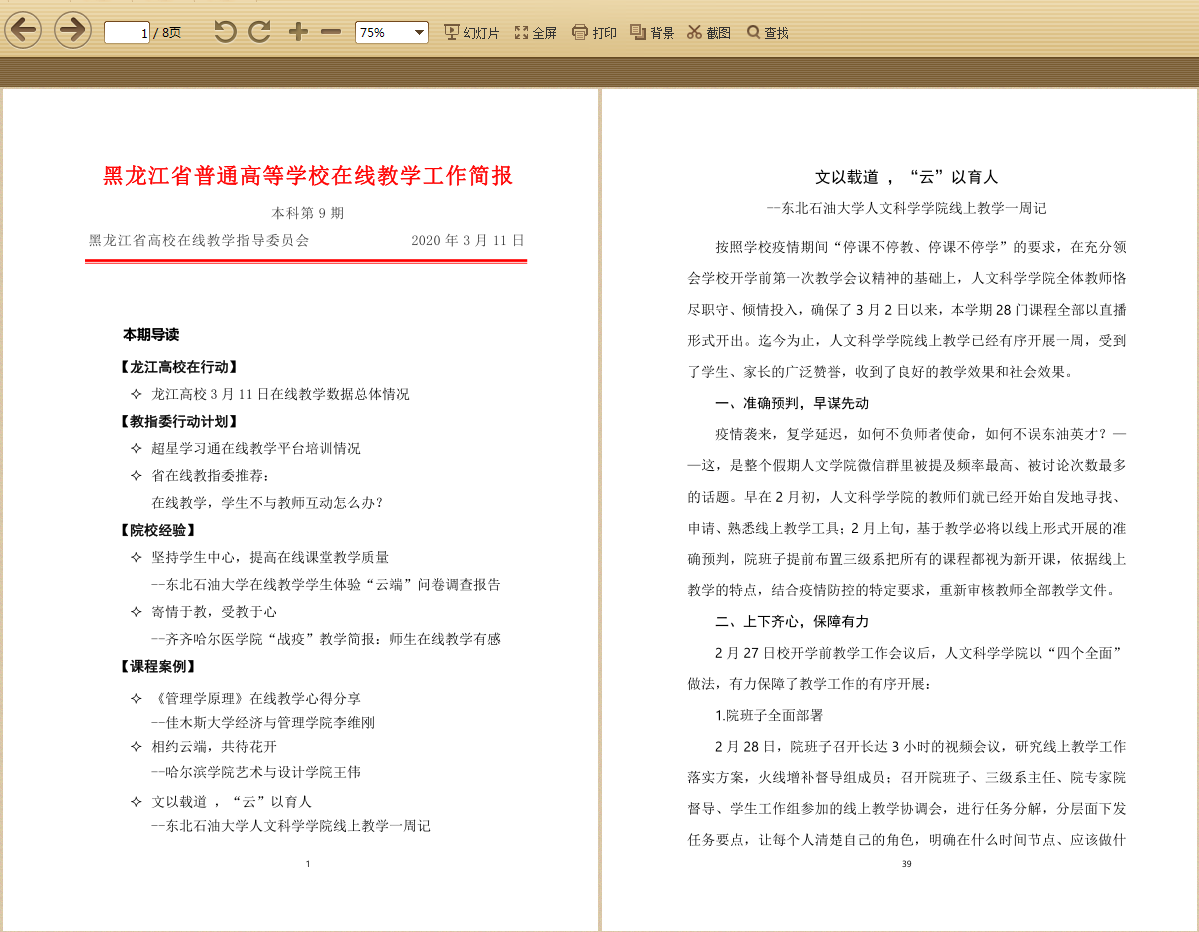Change the page background via the 背景 icon
Viewport: 1199px width, 932px height.
point(651,31)
